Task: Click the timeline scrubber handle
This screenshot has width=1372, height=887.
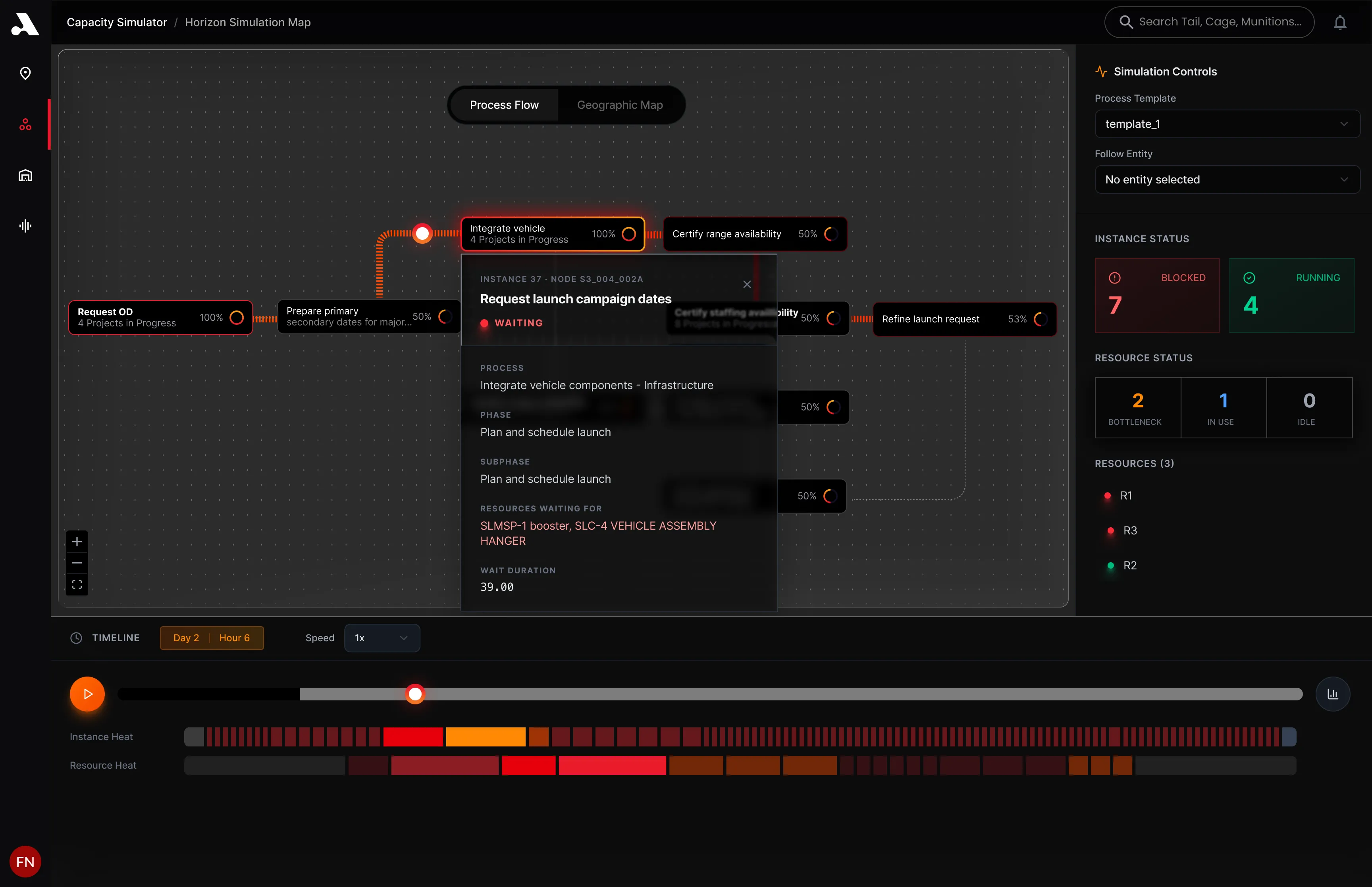Action: click(x=414, y=694)
